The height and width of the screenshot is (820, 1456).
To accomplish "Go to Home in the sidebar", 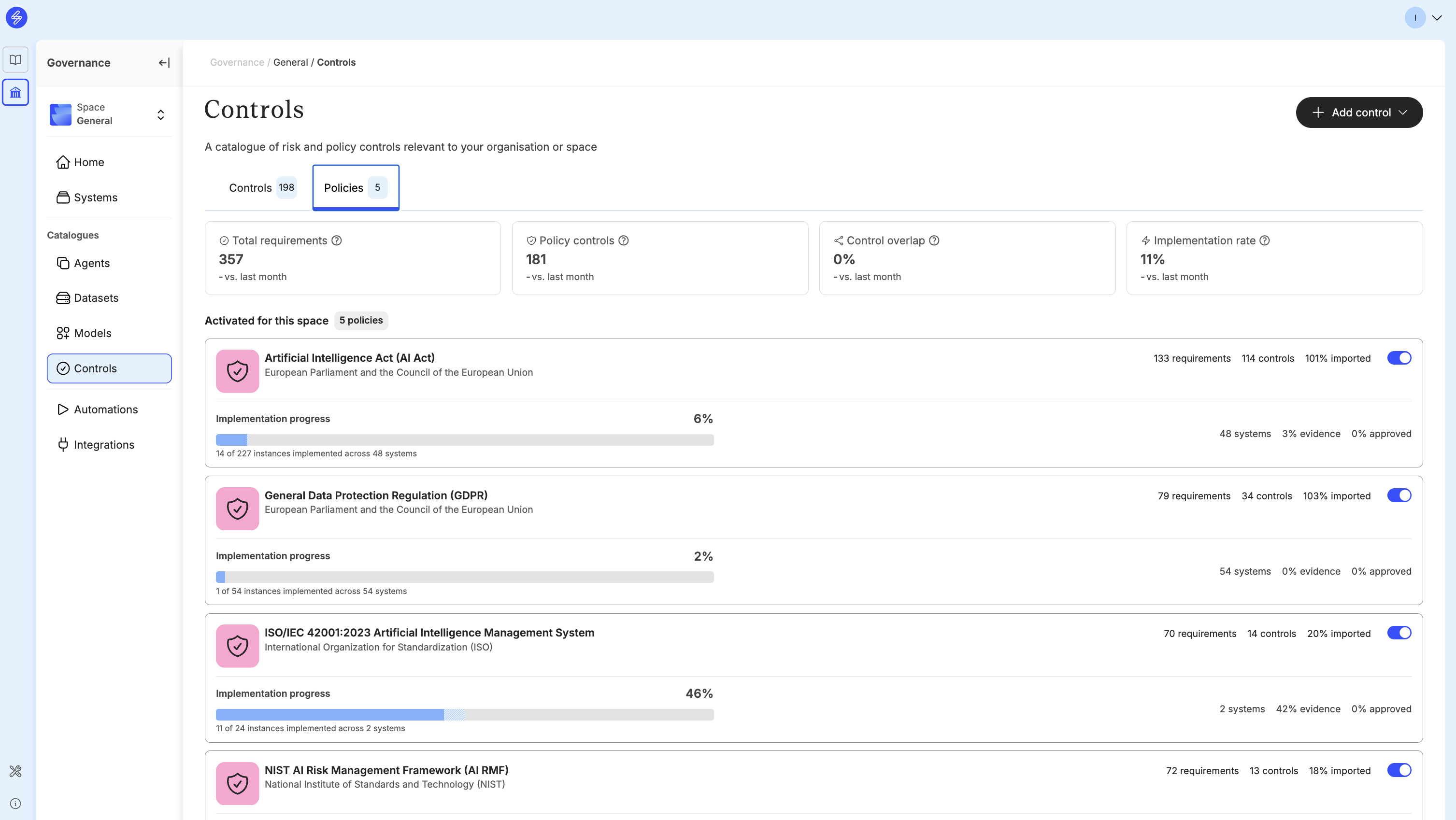I will pos(109,162).
